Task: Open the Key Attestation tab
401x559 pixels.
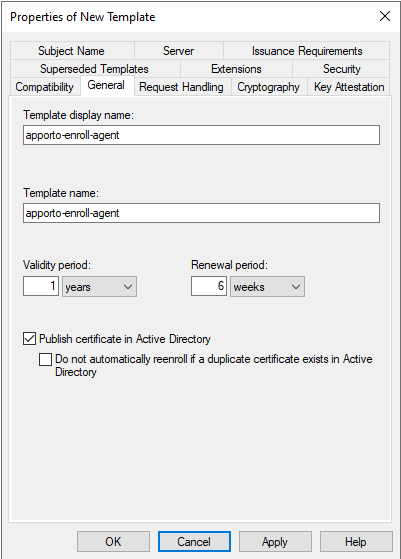Action: pos(349,87)
